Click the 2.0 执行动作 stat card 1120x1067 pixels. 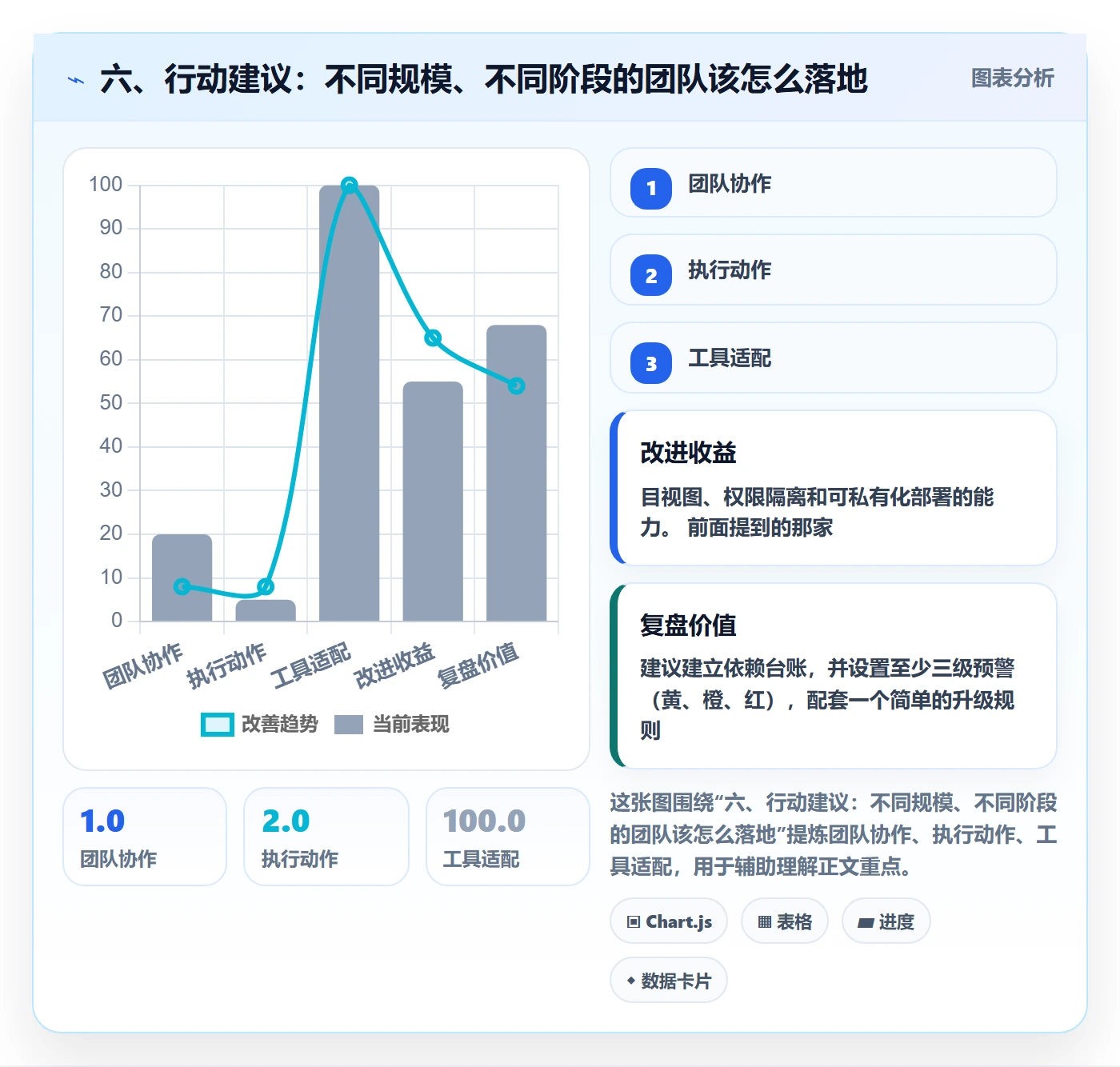coord(326,837)
